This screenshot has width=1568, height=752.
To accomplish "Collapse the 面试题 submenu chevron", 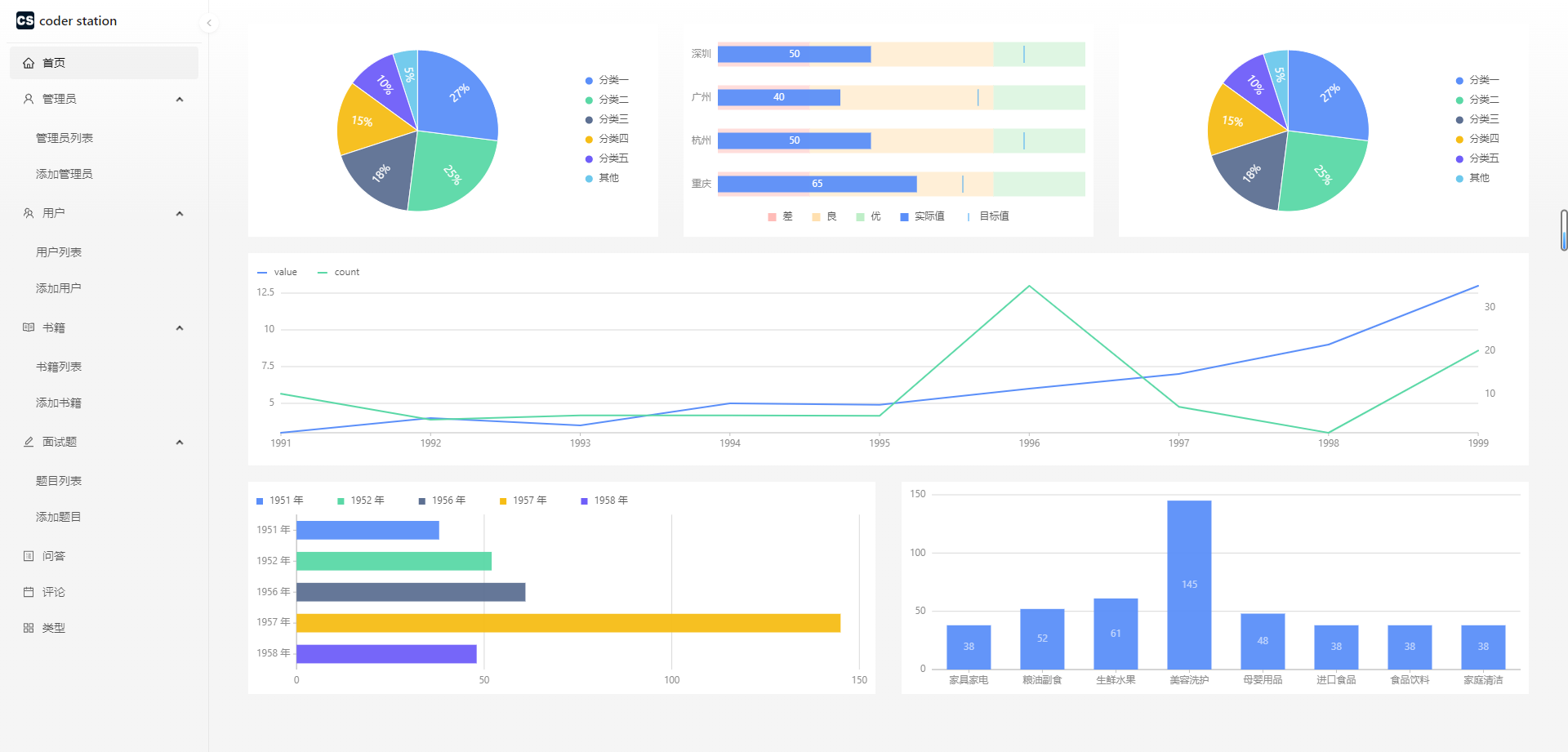I will pyautogui.click(x=180, y=443).
